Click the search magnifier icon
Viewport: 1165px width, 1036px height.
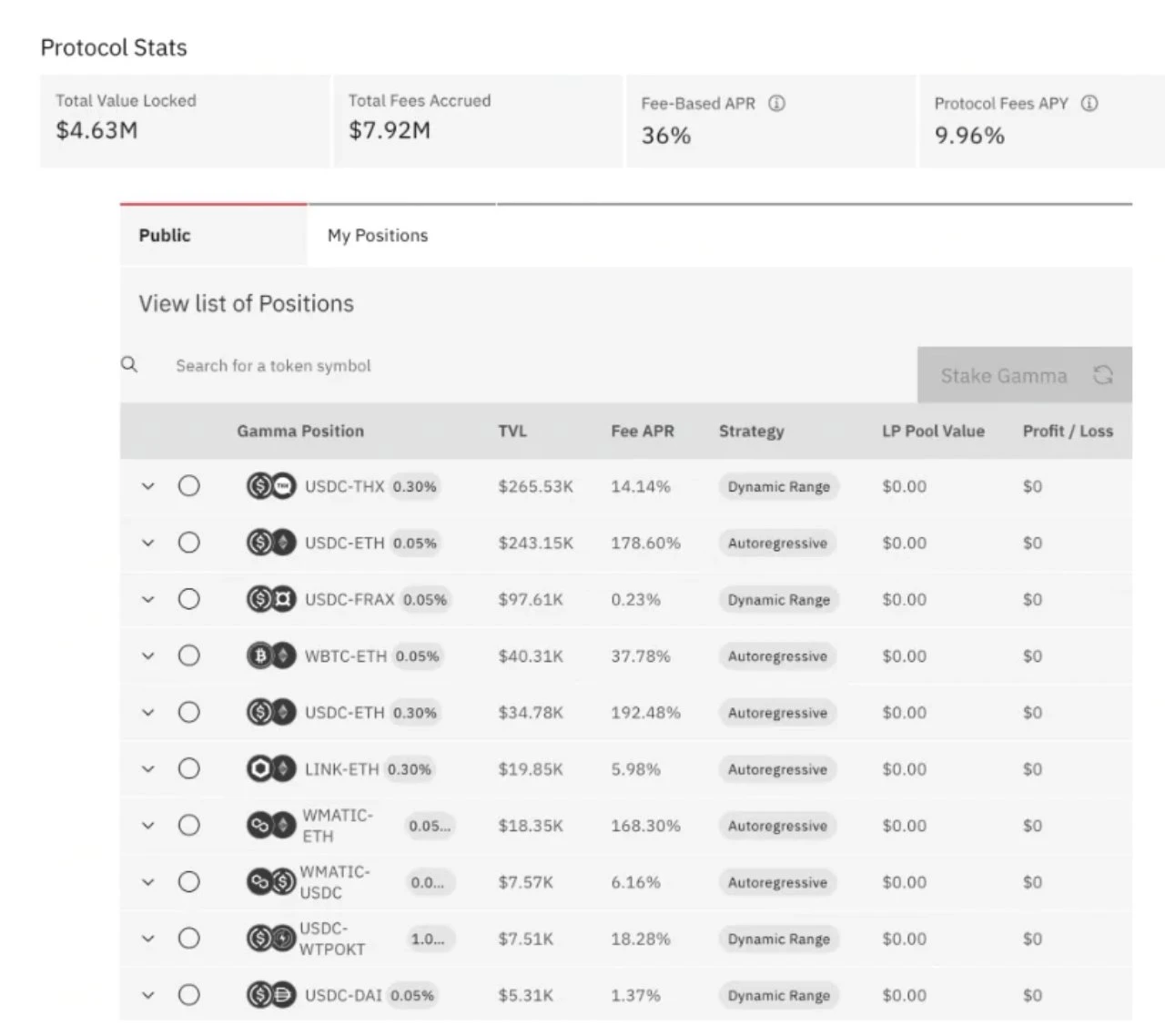point(130,365)
